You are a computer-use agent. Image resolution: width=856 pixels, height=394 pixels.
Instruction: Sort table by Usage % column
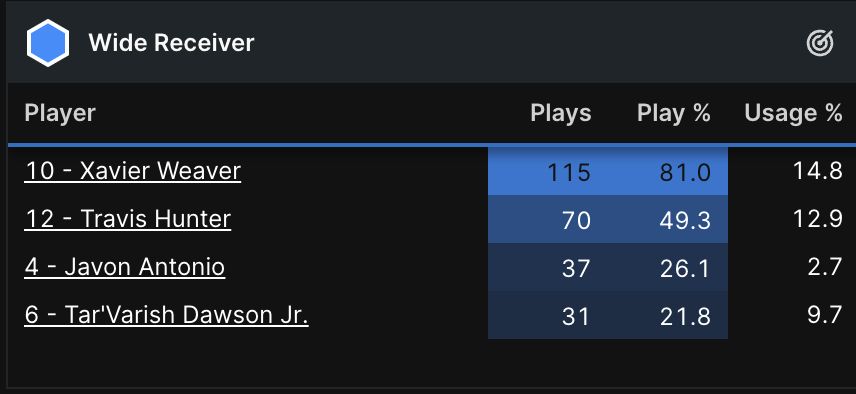point(793,114)
